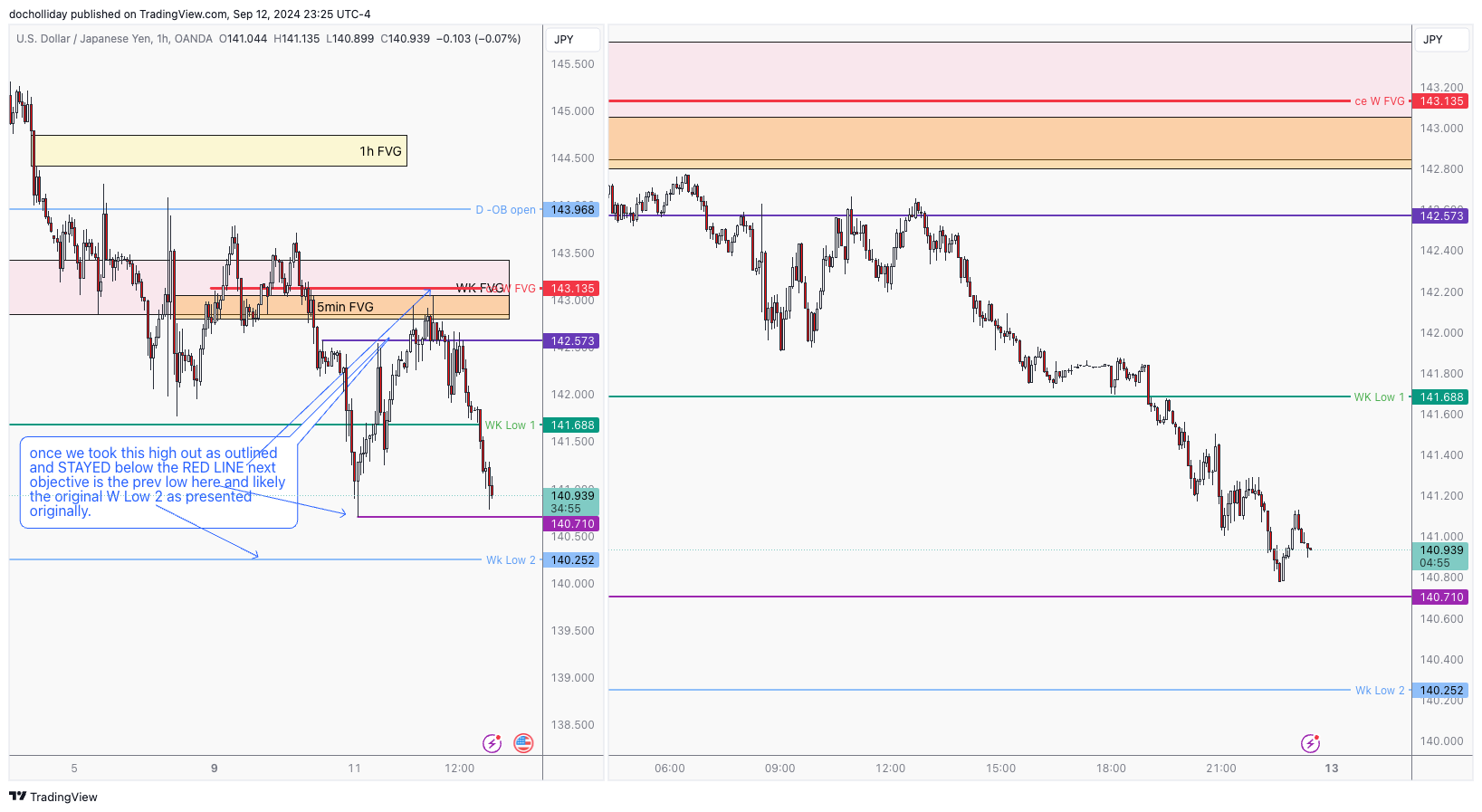This screenshot has width=1482, height=812.
Task: Click the 138.500 price axis label
Action: [x=573, y=725]
